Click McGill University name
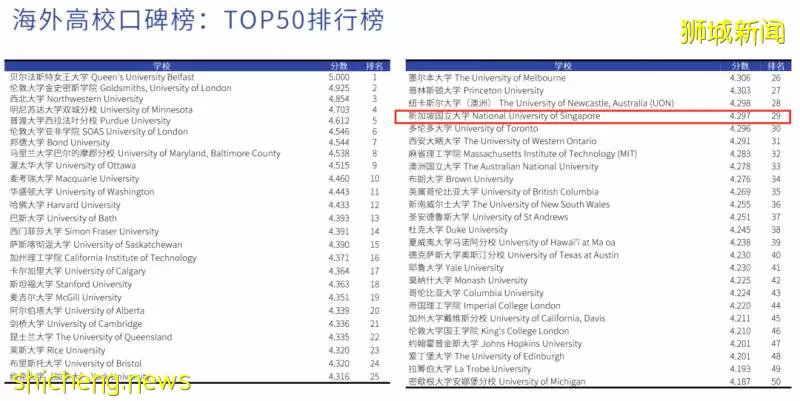Viewport: 800px width, 401px height. click(x=66, y=298)
